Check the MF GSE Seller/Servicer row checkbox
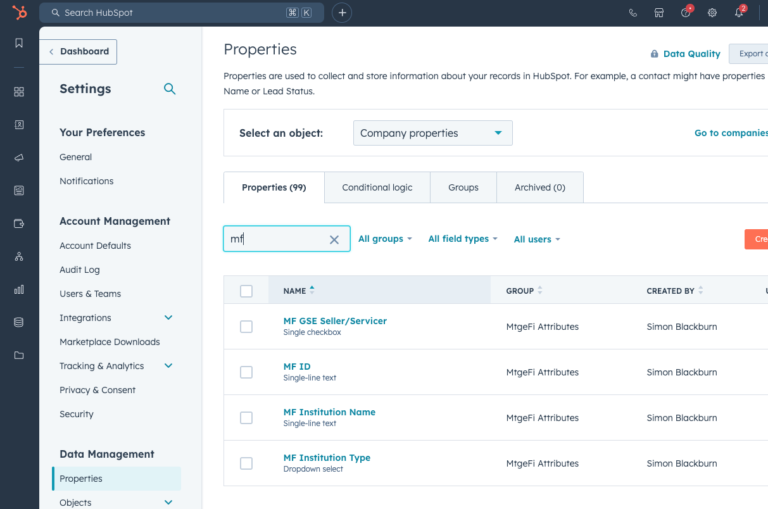The height and width of the screenshot is (509, 768). [246, 327]
